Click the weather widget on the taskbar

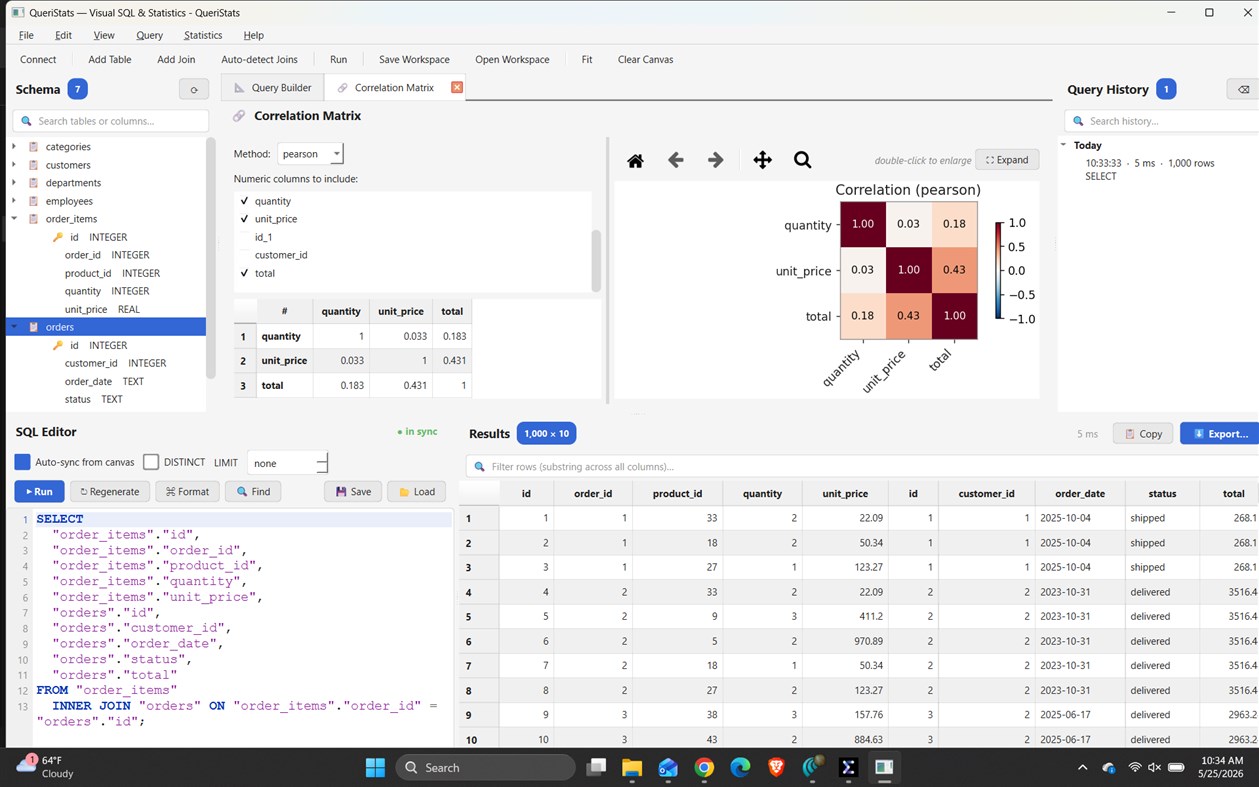pos(46,767)
